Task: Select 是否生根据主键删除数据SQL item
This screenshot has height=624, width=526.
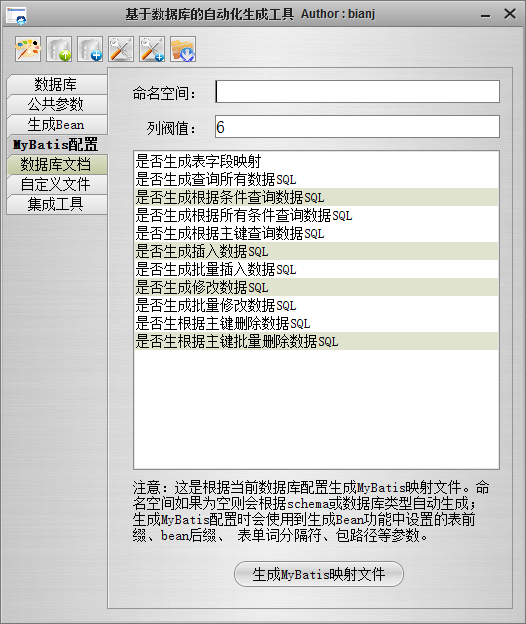Action: click(316, 323)
